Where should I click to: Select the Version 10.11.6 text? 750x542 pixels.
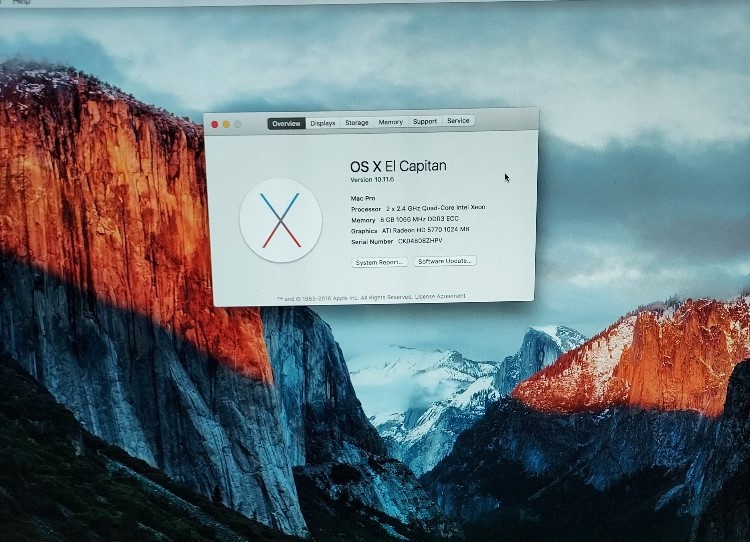(373, 180)
